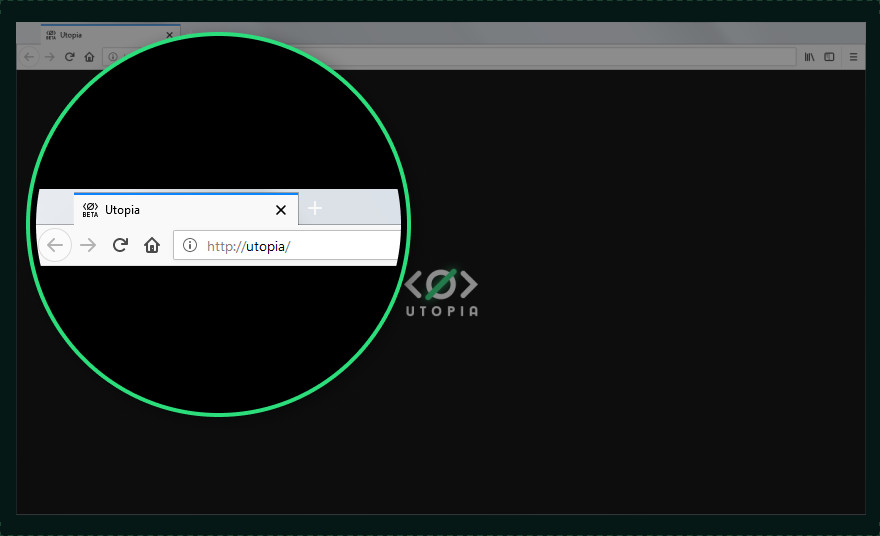Open the Library icon in the dimmed toolbar
Screen dimensions: 880x536
pos(809,57)
